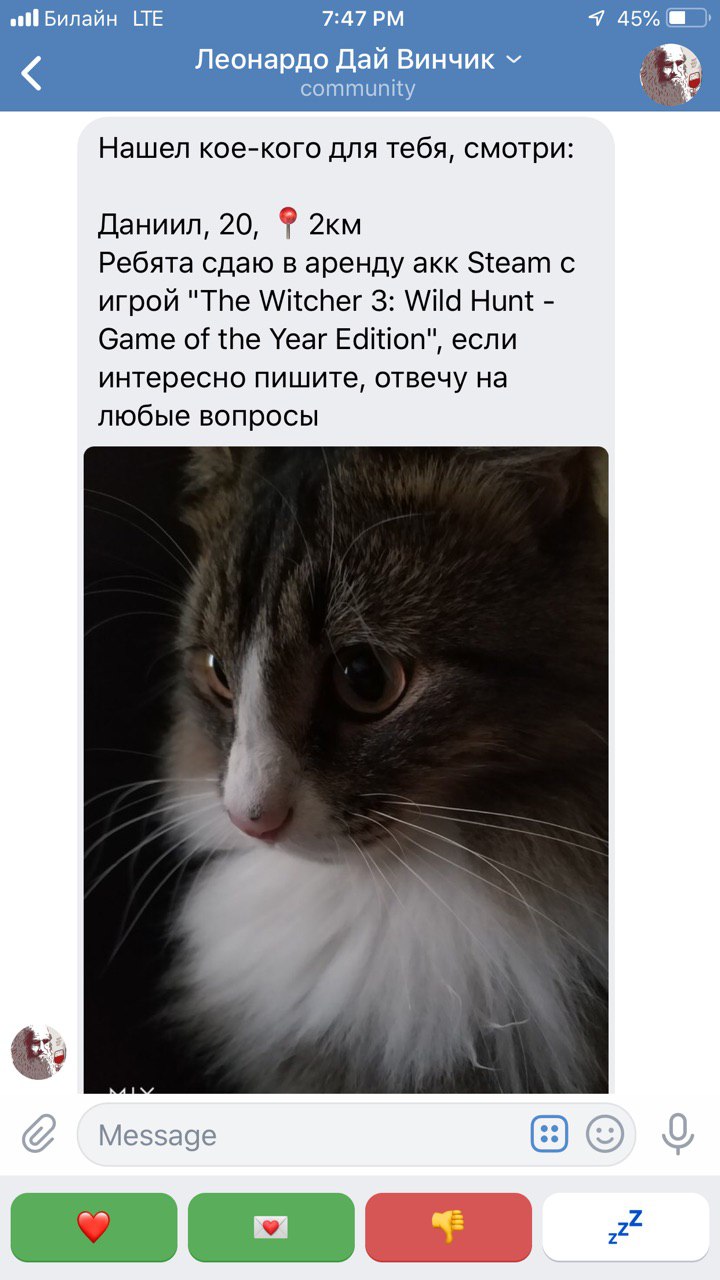The height and width of the screenshot is (1280, 720).
Task: Open the Леонардо Дай Винчик chat title
Action: pos(344,60)
